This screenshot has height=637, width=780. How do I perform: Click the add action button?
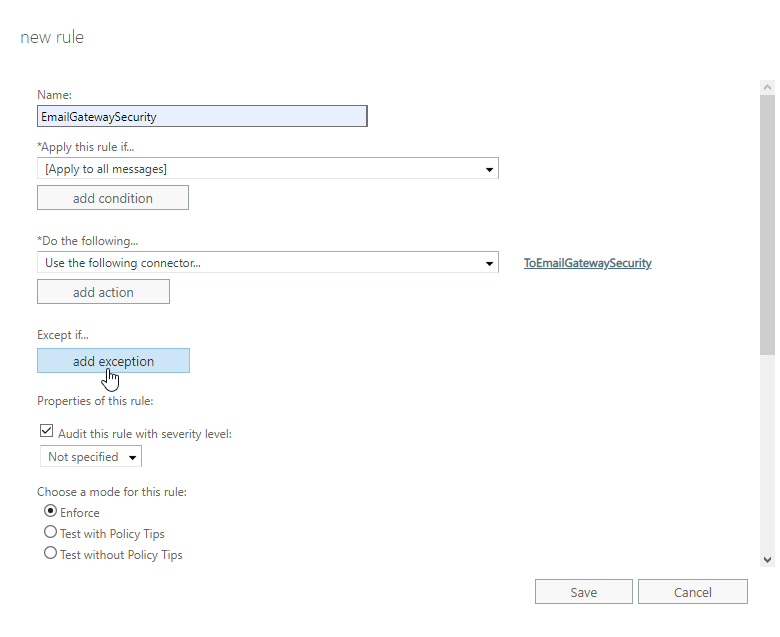click(103, 292)
